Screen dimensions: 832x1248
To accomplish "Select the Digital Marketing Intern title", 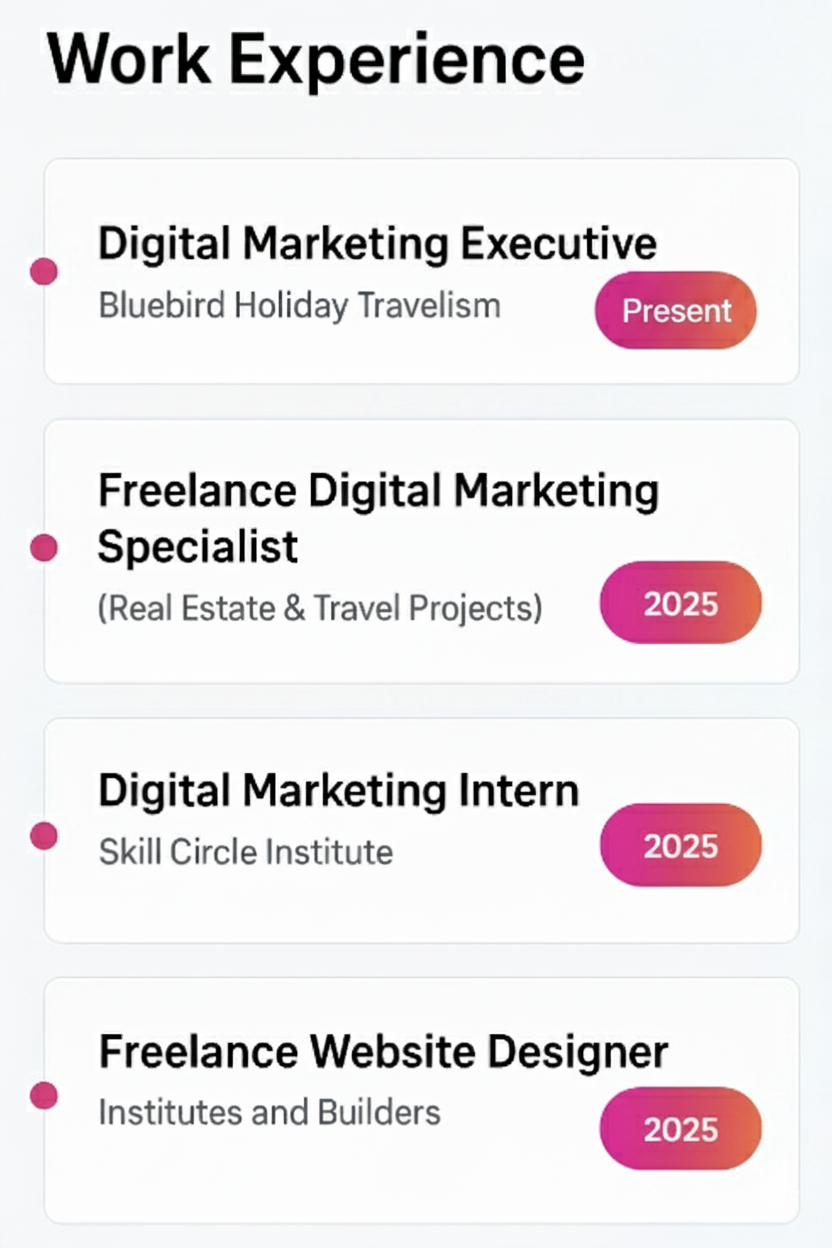I will [x=338, y=791].
